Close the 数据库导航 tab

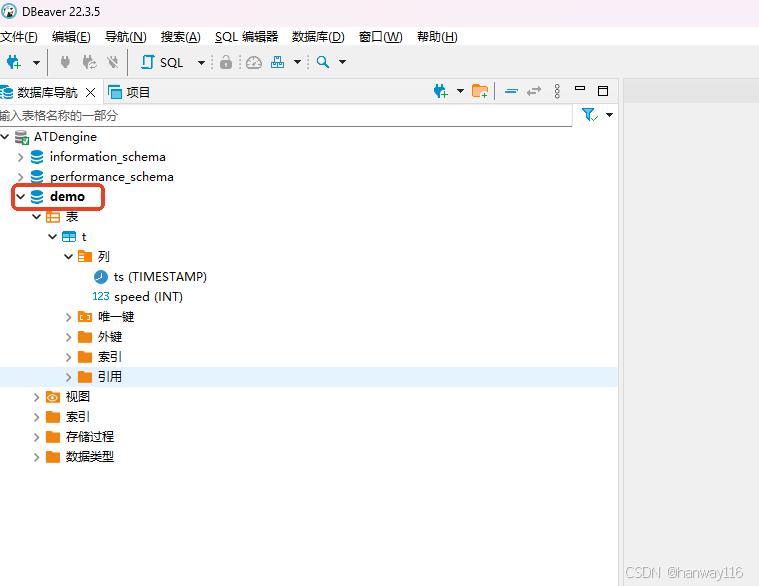[91, 92]
